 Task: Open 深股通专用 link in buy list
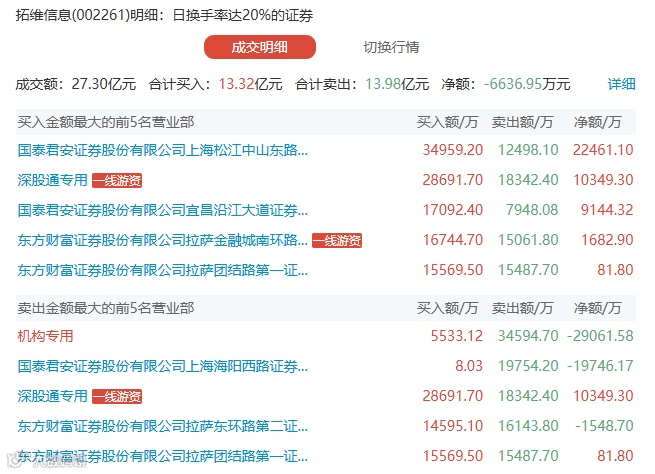[53, 180]
